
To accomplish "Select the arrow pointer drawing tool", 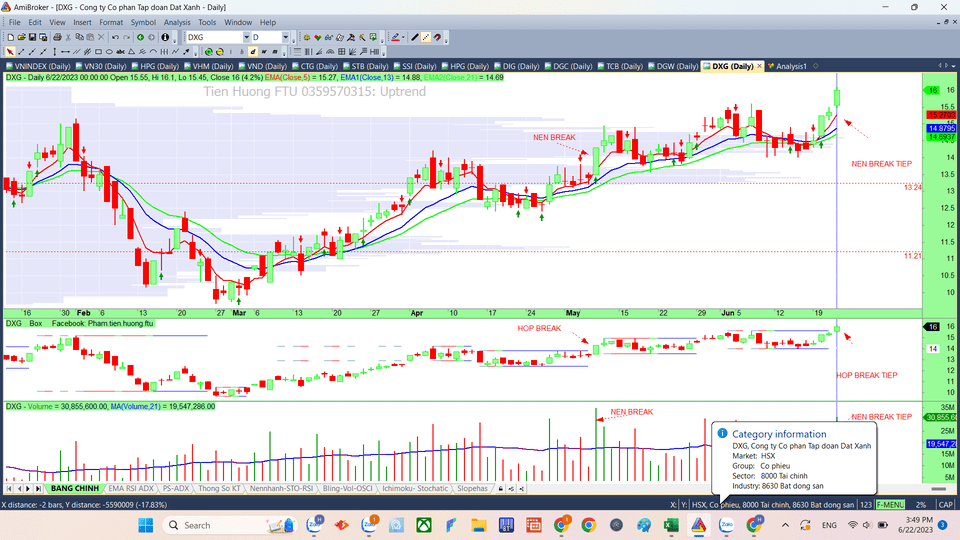I will 10,51.
